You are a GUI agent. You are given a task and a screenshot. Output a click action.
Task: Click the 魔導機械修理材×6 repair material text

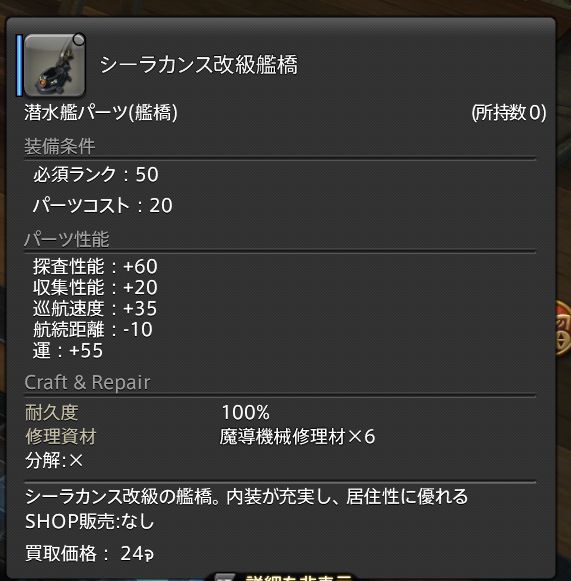[297, 436]
